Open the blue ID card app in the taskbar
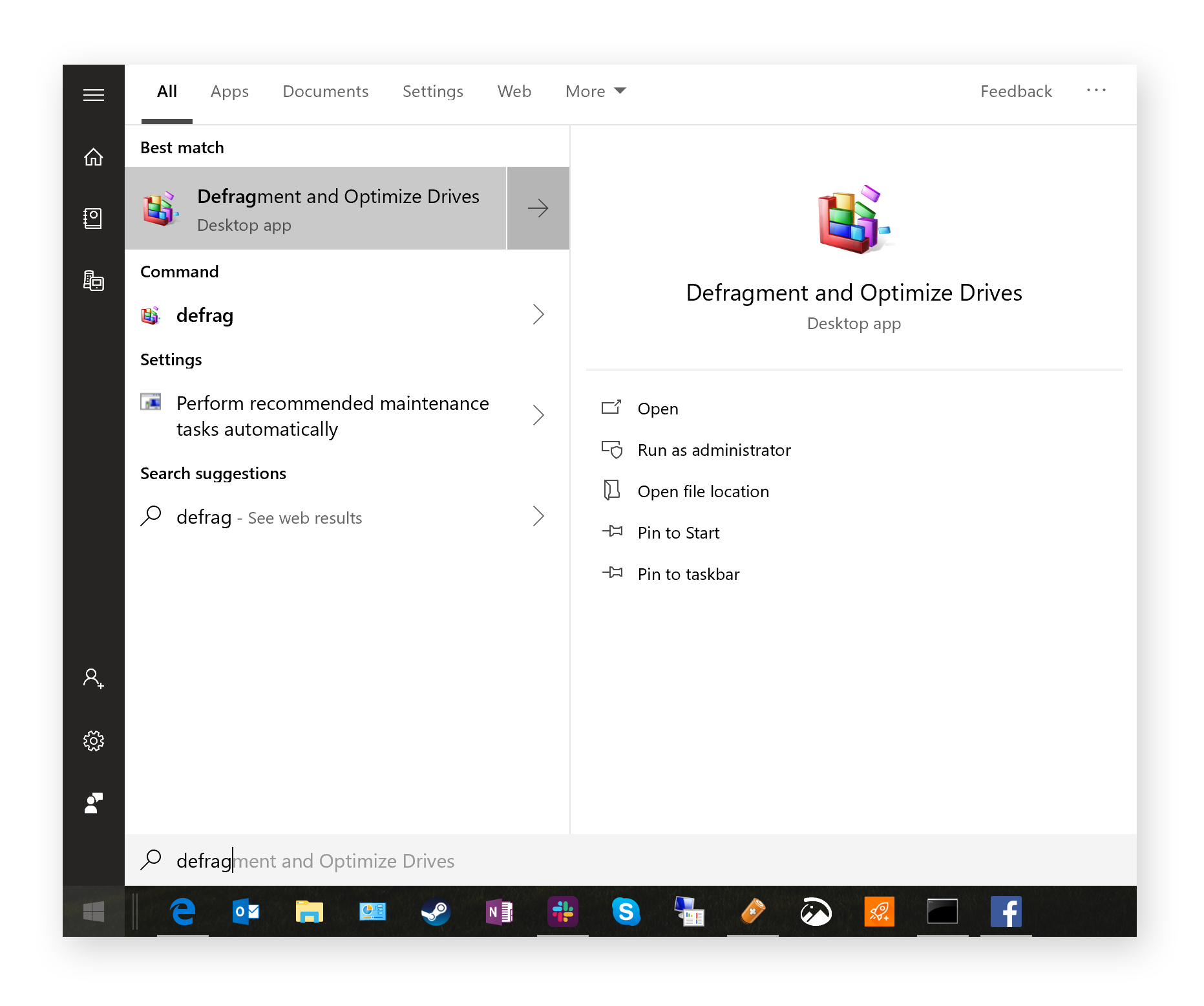Screen dimensions: 1204x1006 (373, 912)
